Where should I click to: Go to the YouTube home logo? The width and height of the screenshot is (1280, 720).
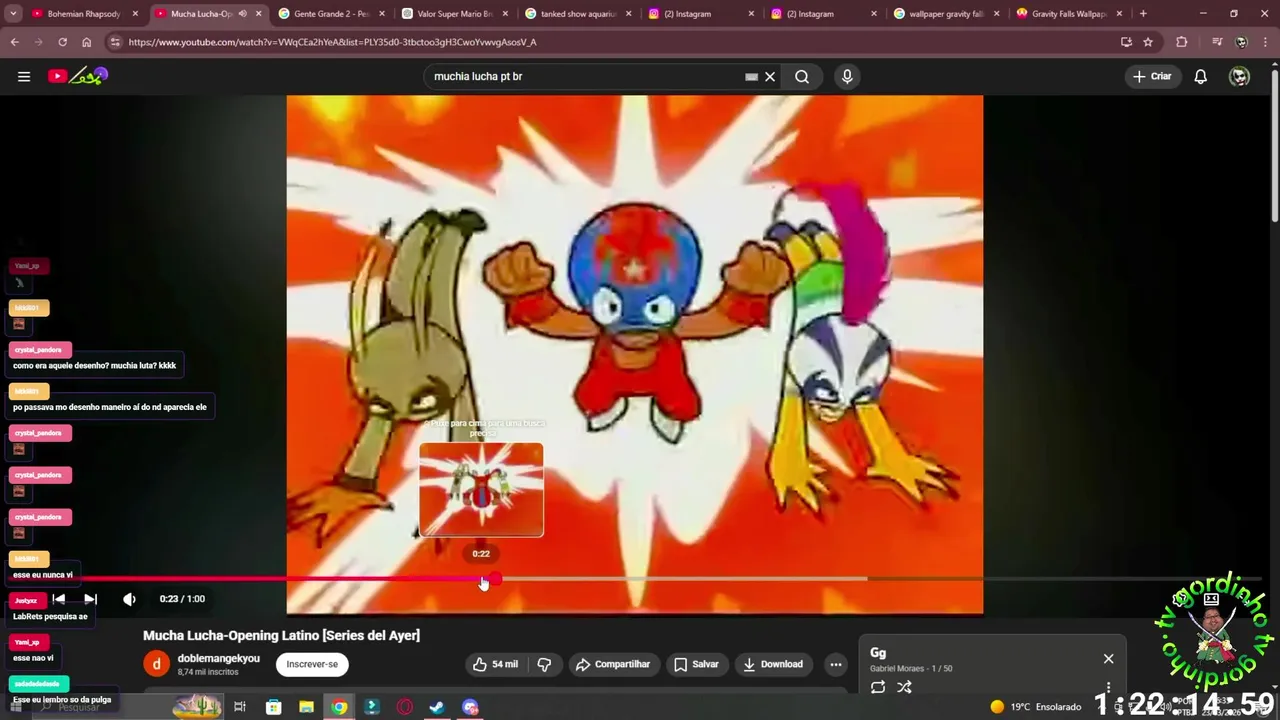(x=77, y=76)
